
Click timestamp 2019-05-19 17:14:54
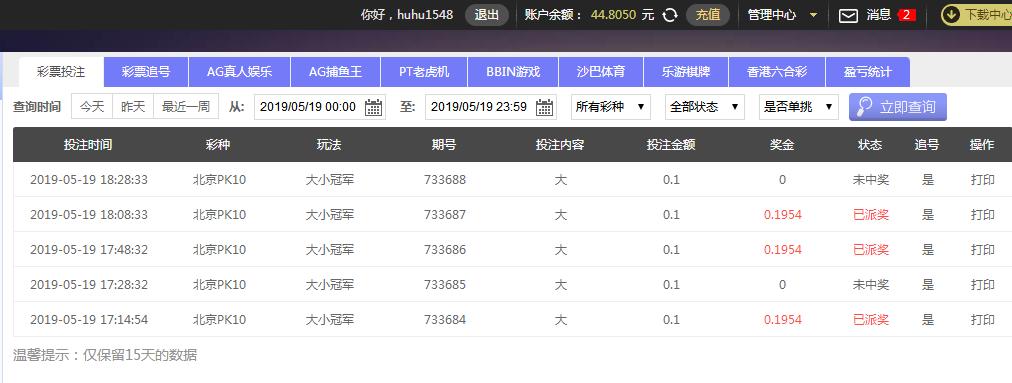(x=88, y=319)
